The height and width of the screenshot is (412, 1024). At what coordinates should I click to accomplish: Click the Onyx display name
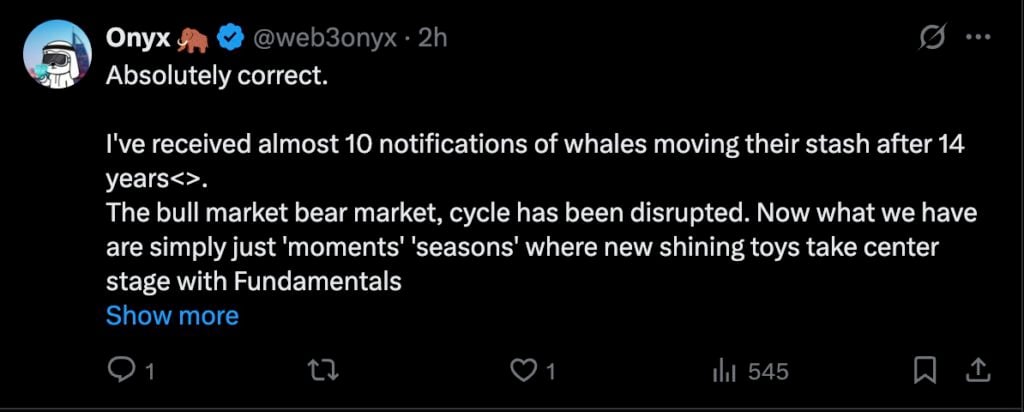pyautogui.click(x=138, y=39)
